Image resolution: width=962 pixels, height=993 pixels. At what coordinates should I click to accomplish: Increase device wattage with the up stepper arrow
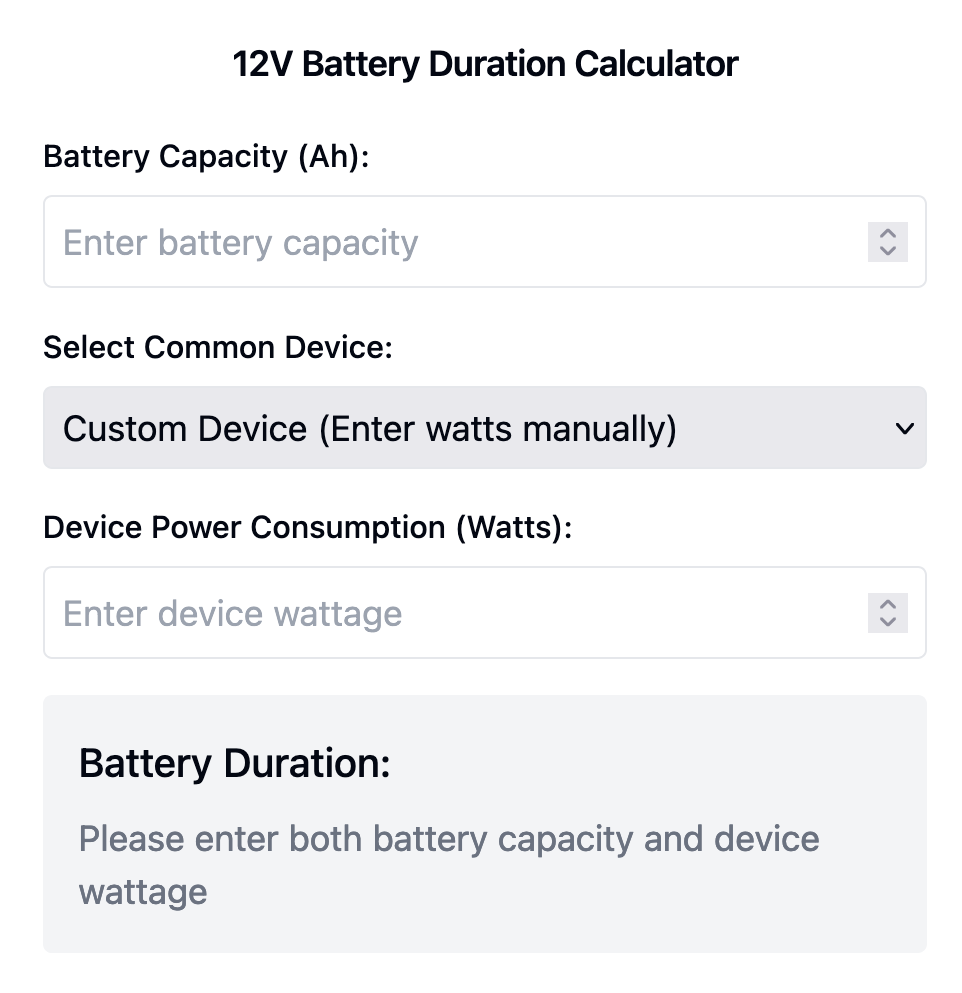point(887,603)
